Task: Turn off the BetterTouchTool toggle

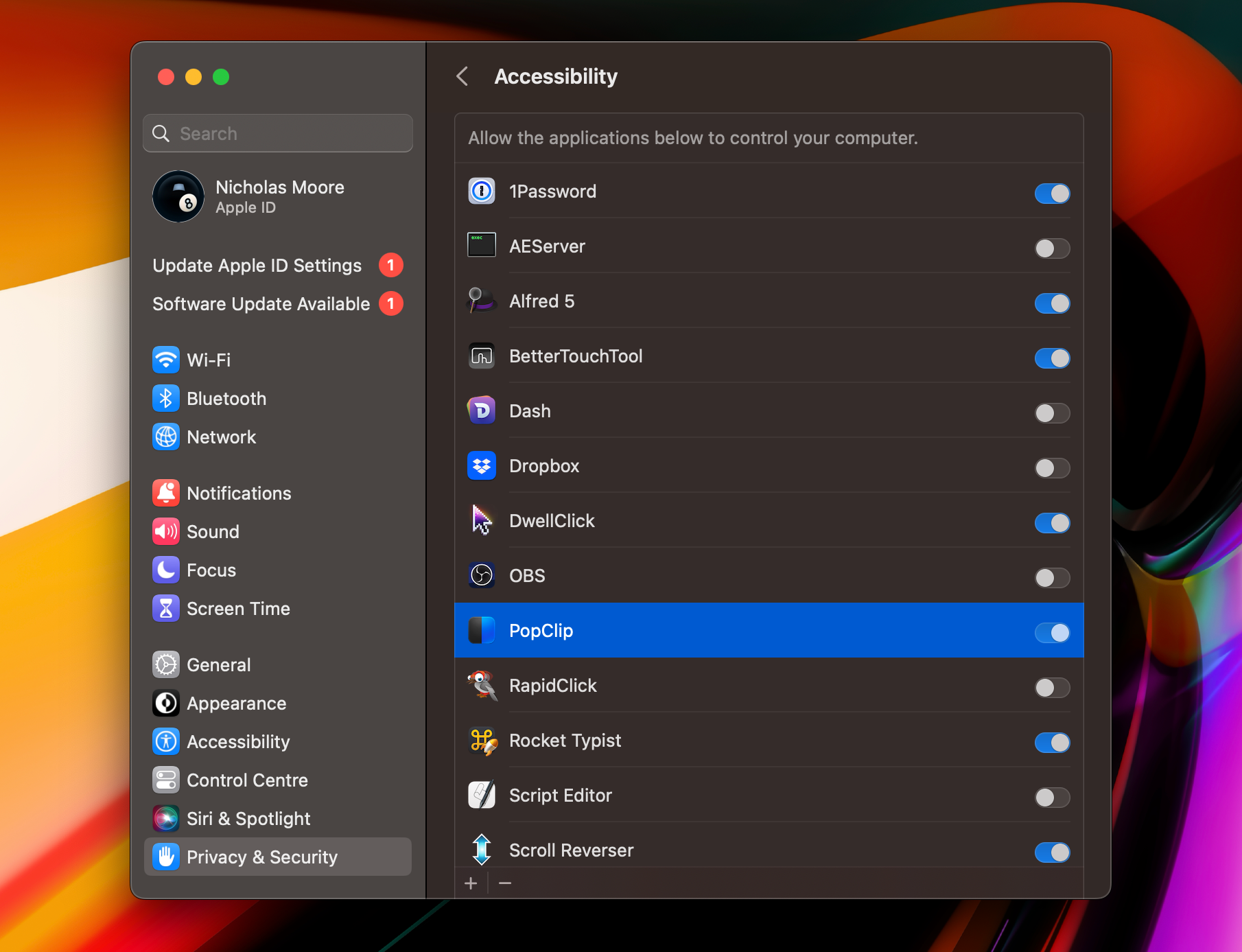Action: point(1052,358)
